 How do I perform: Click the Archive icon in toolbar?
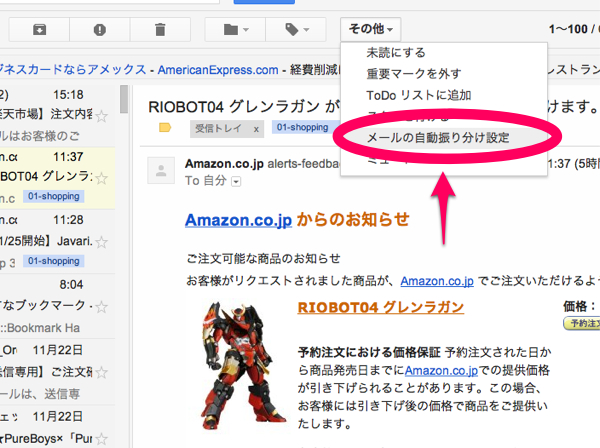point(39,29)
